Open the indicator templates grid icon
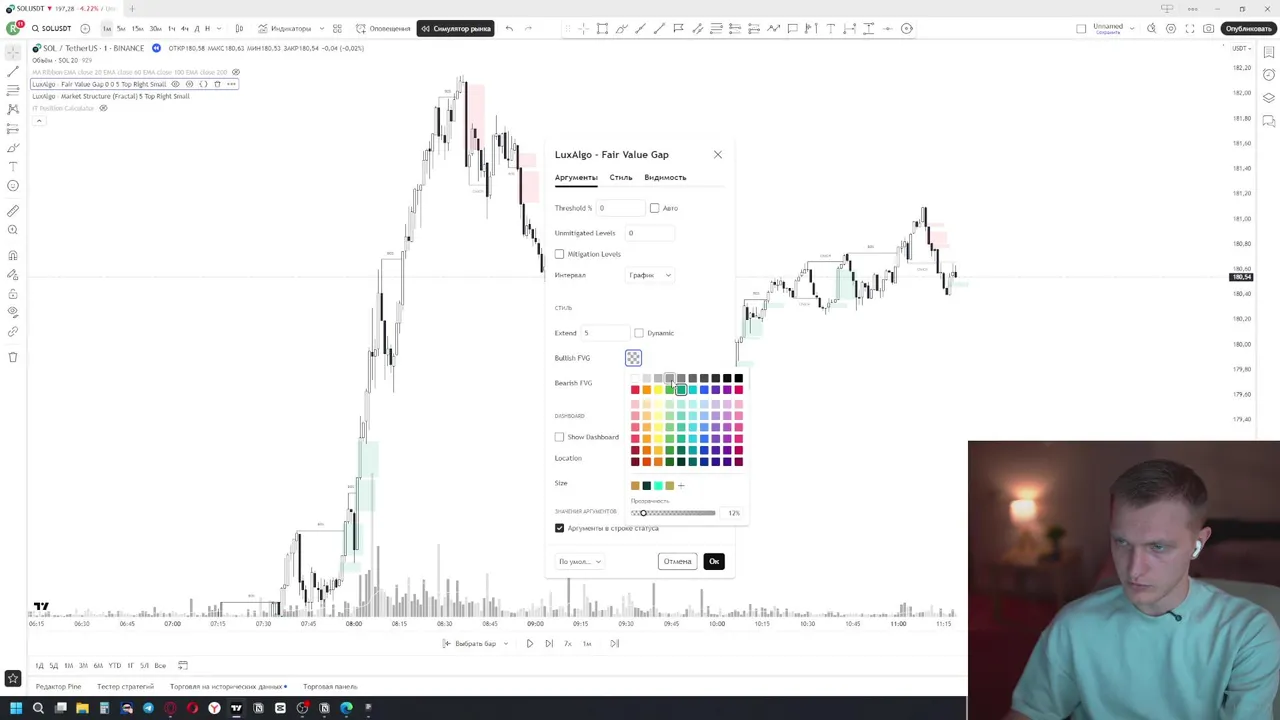Viewport: 1280px width, 720px height. click(337, 28)
